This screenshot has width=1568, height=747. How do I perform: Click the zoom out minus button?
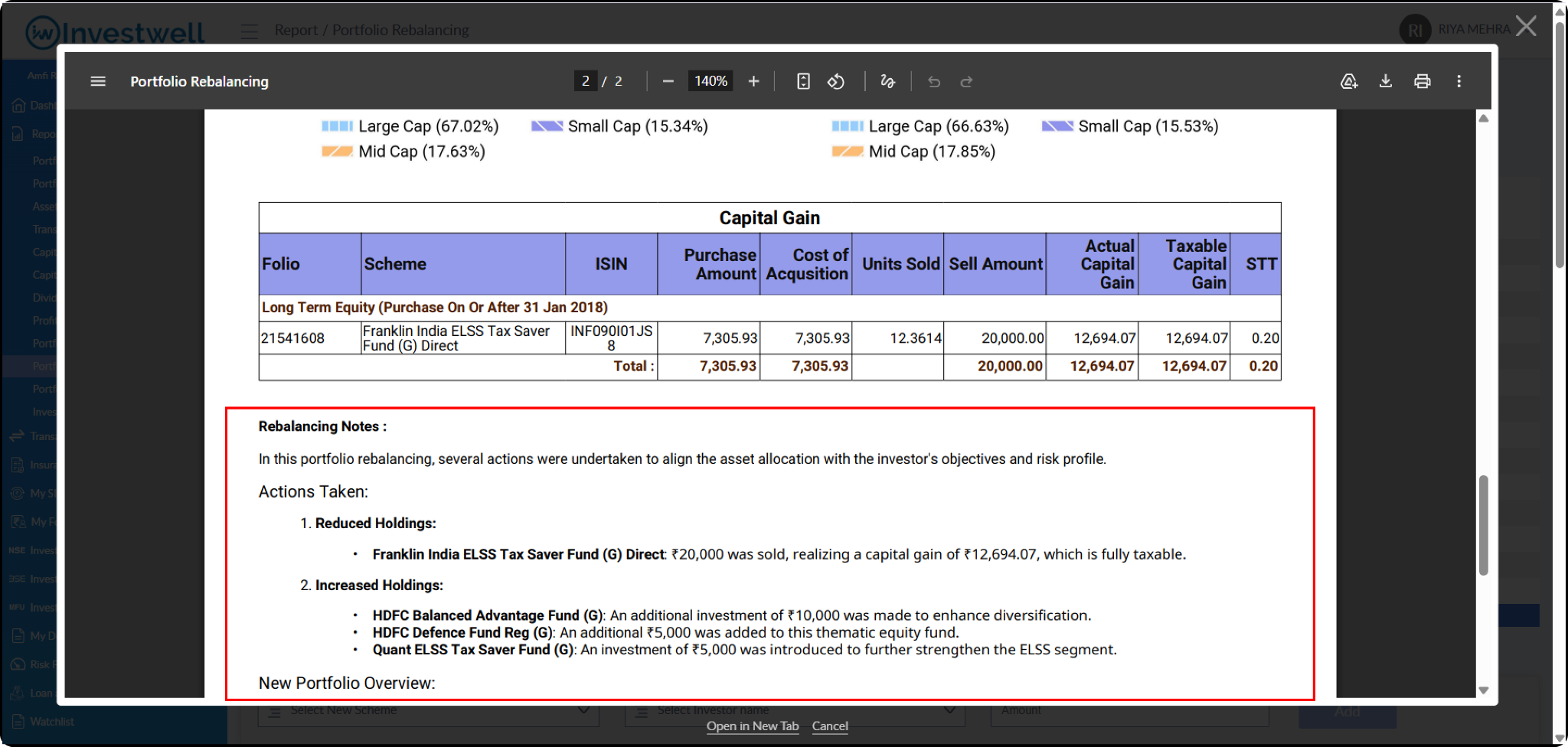click(x=668, y=81)
